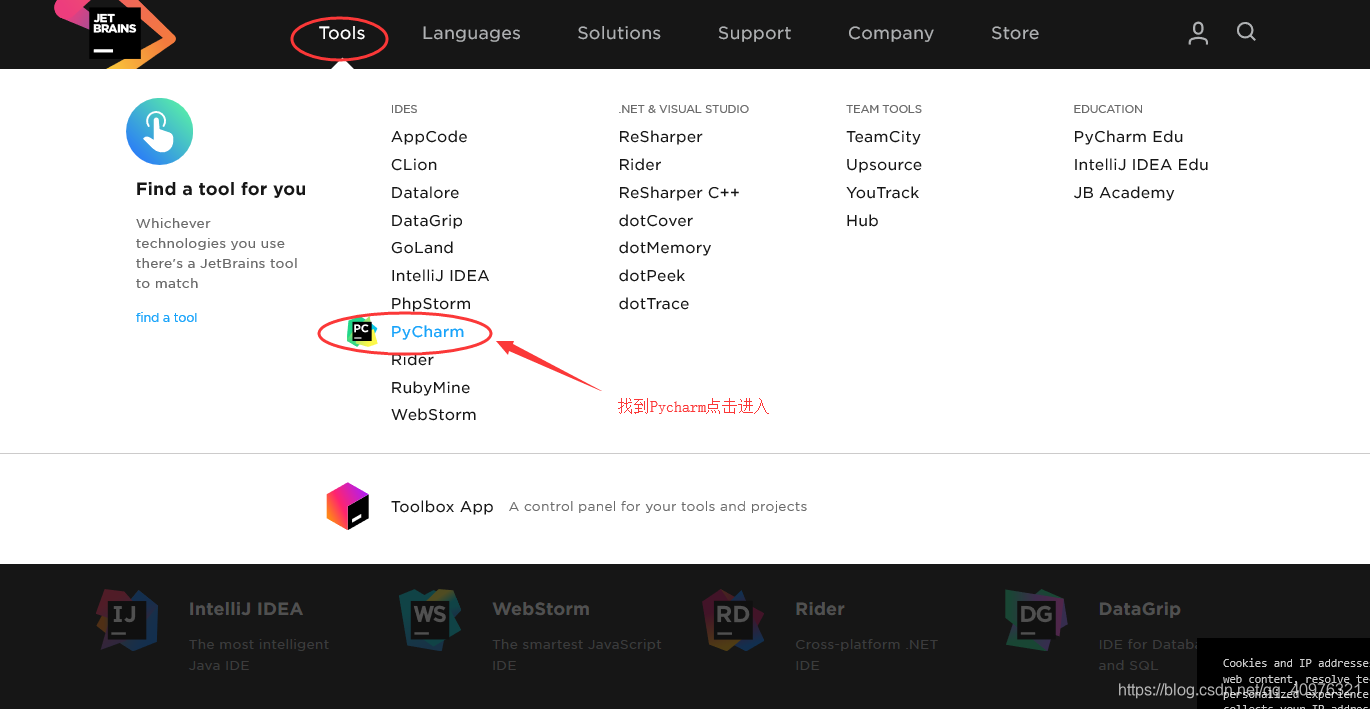Screen dimensions: 1370x709
Task: Open the search magnifier icon
Action: (x=1246, y=32)
